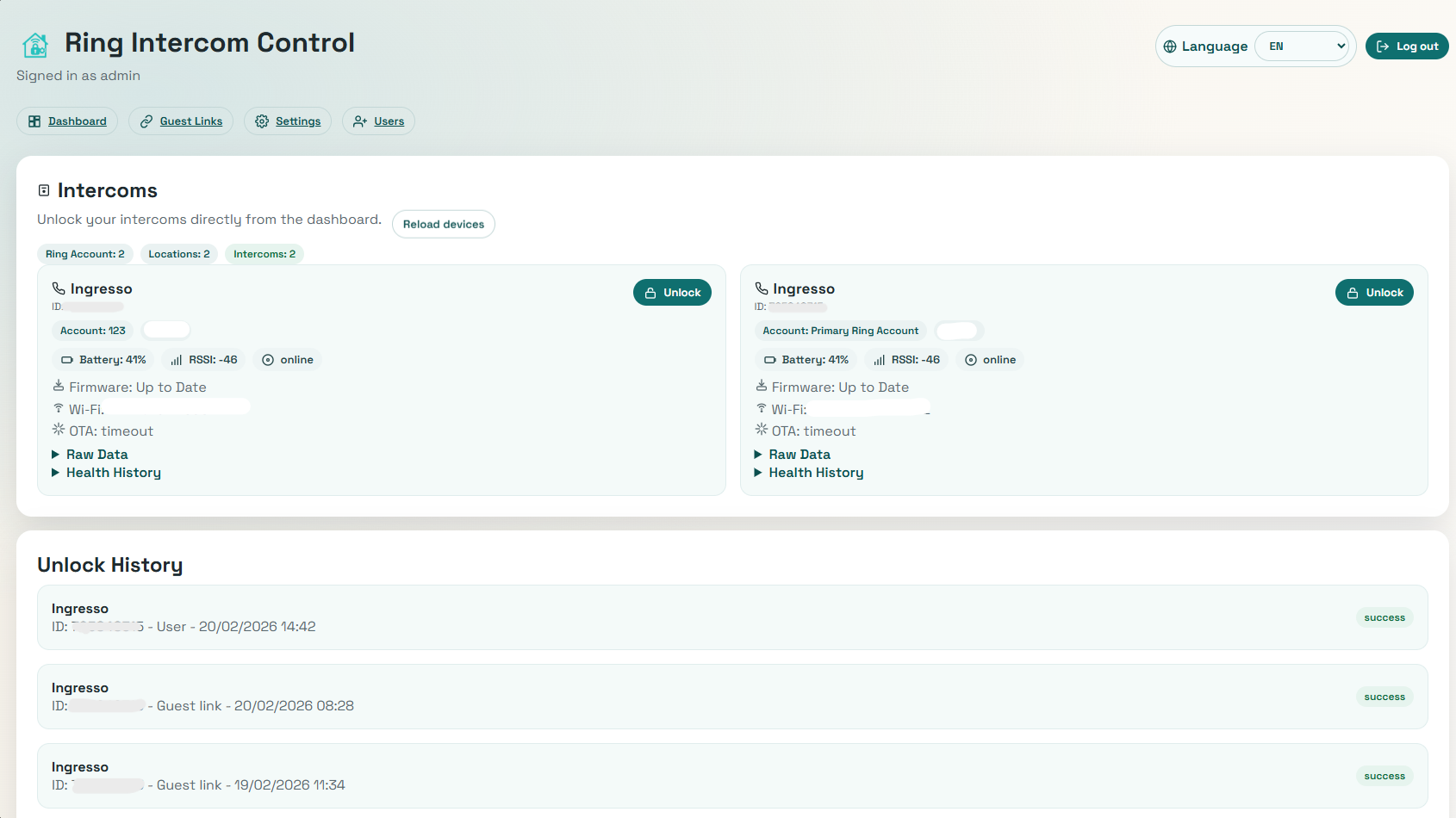Click the firmware download icon on the right card
The height and width of the screenshot is (818, 1456).
point(761,386)
